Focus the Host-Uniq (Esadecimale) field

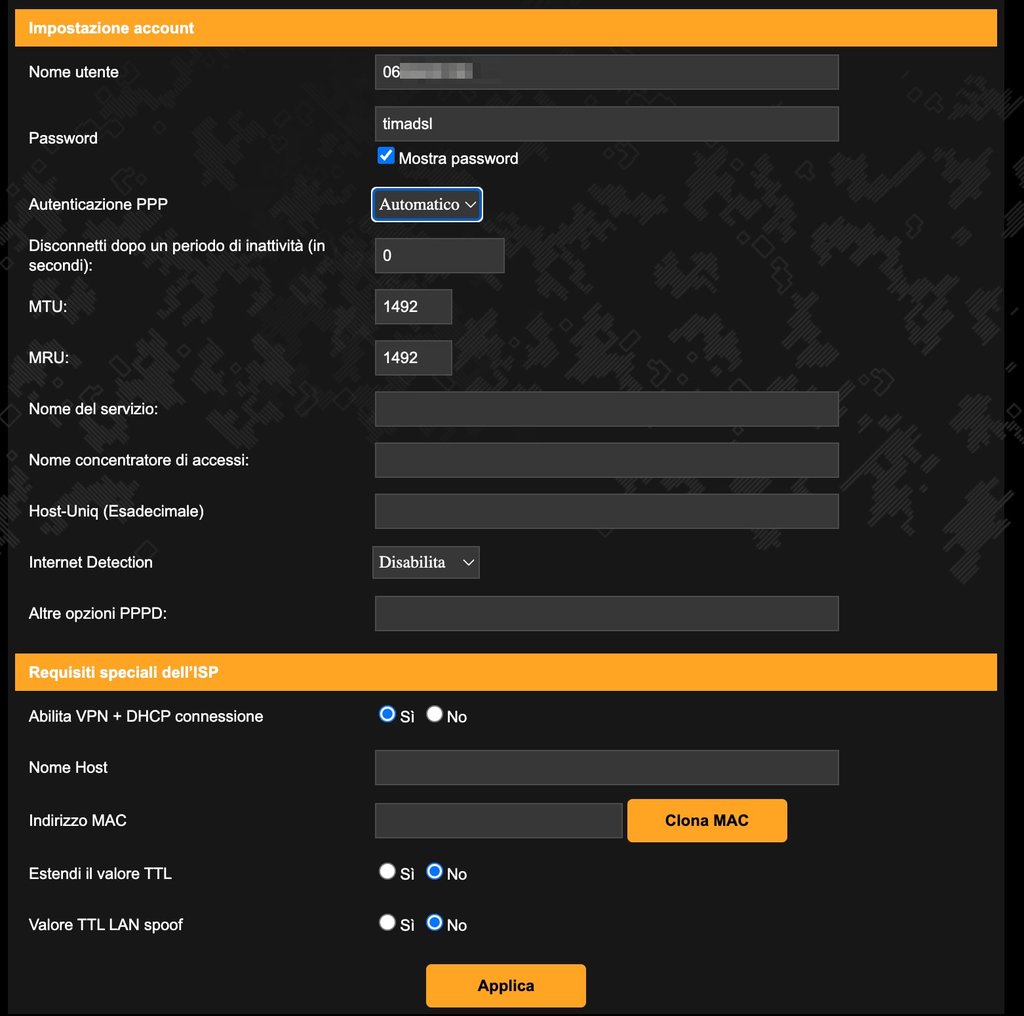click(606, 511)
